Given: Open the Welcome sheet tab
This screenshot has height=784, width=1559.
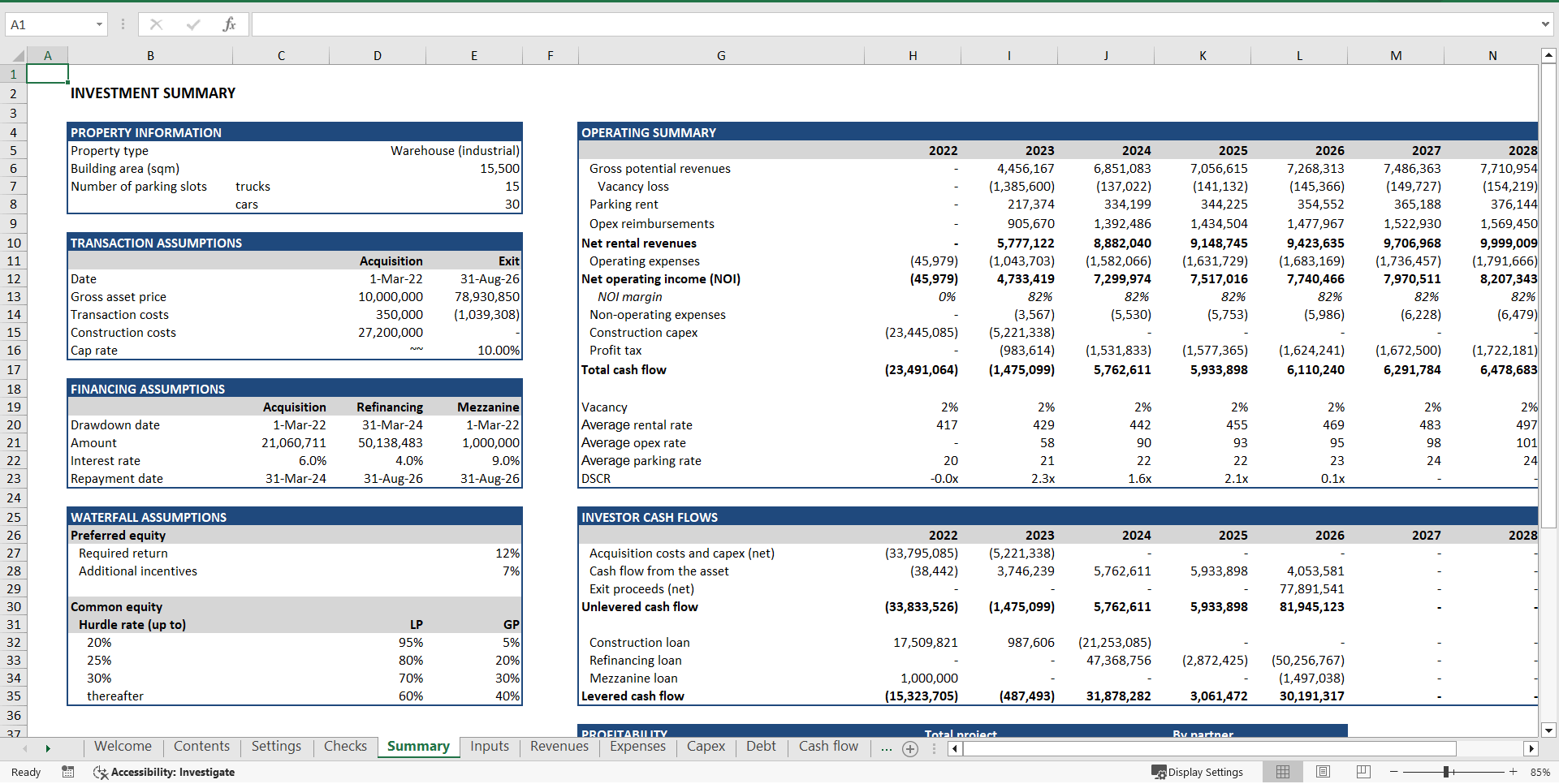Looking at the screenshot, I should [123, 747].
